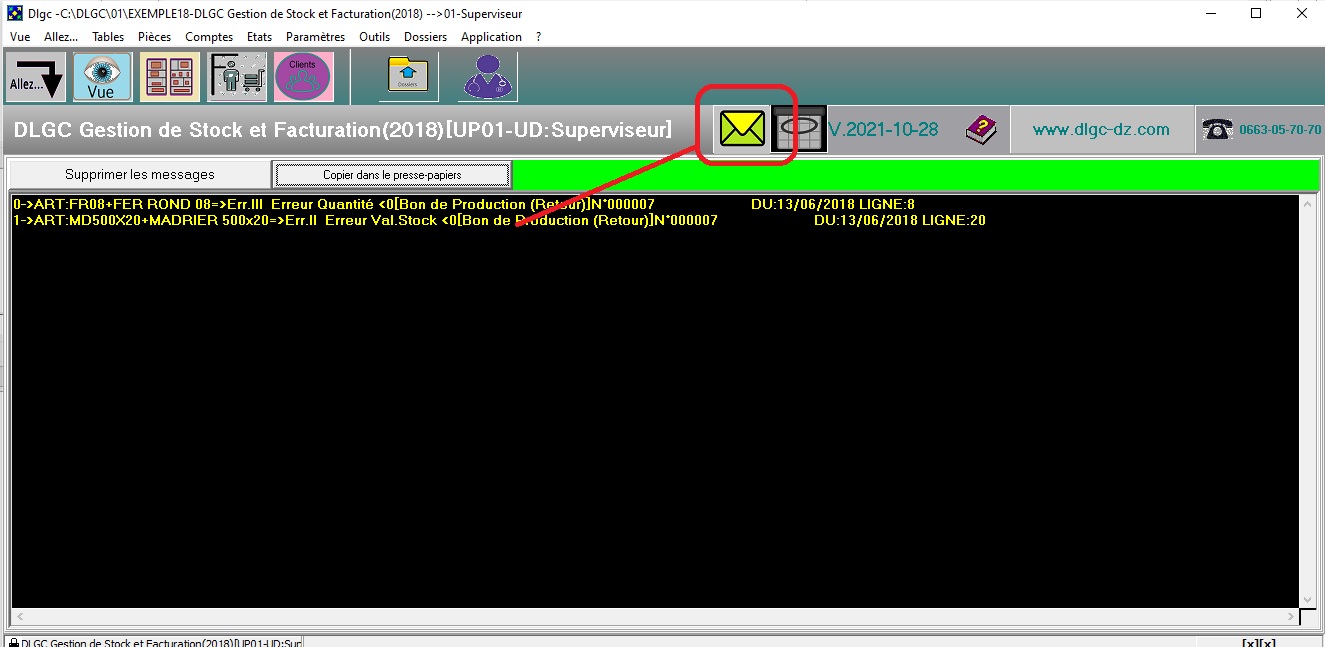The width and height of the screenshot is (1325, 647).
Task: Select error message line 1 for MADRIER 500x20
Action: (x=499, y=220)
